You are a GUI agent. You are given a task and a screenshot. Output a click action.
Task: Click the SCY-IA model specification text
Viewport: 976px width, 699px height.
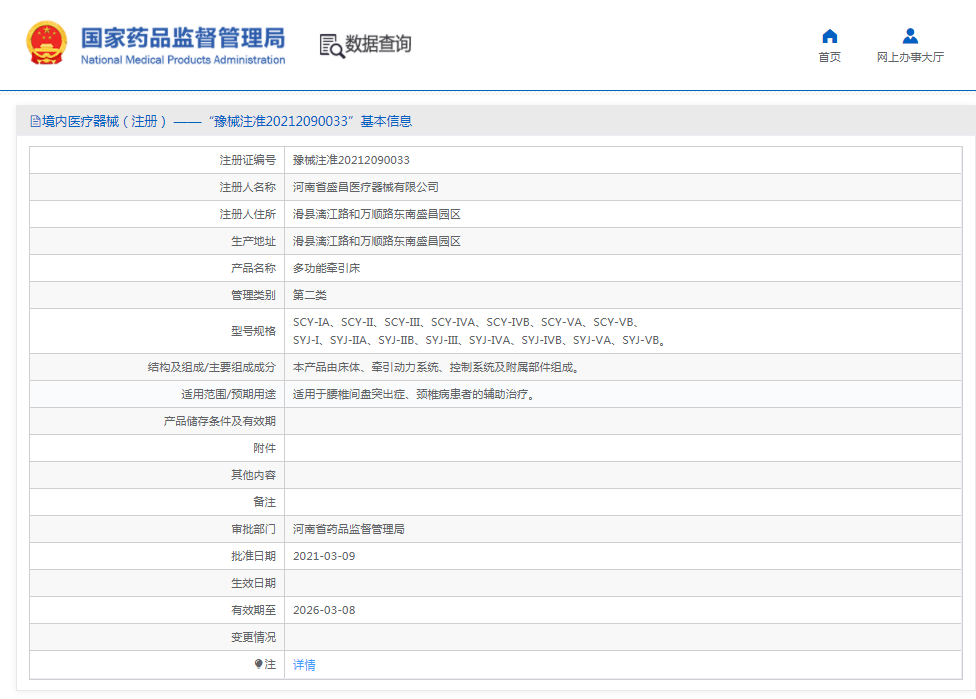[x=311, y=322]
